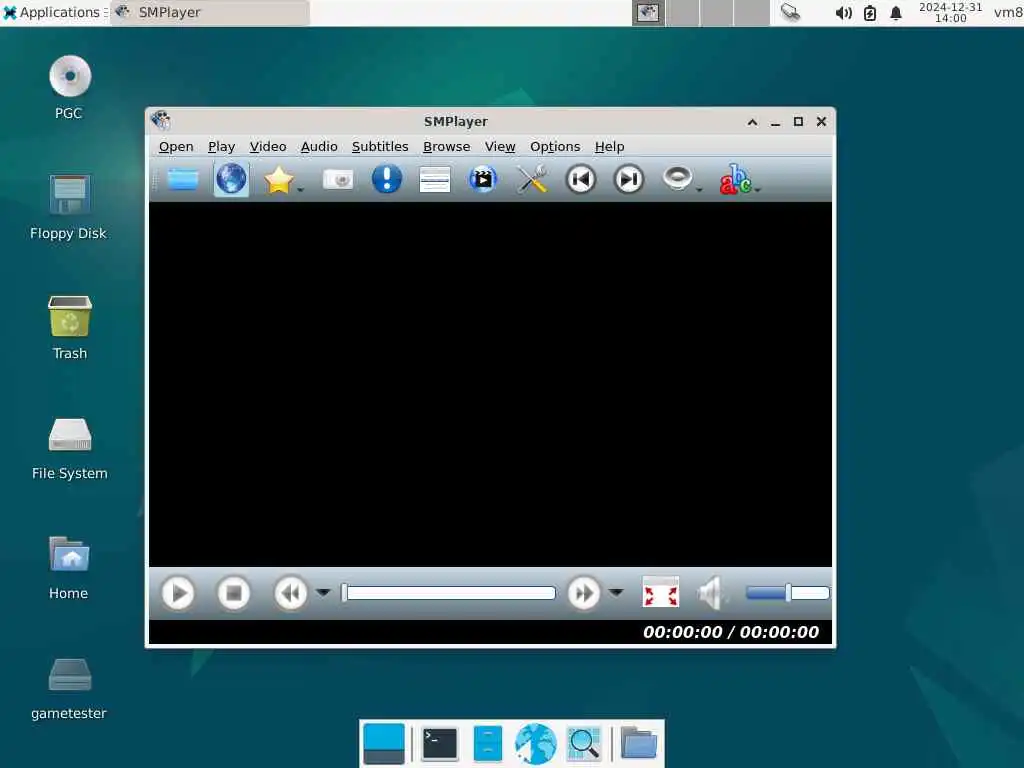
Task: Go to next item in playlist
Action: [629, 179]
